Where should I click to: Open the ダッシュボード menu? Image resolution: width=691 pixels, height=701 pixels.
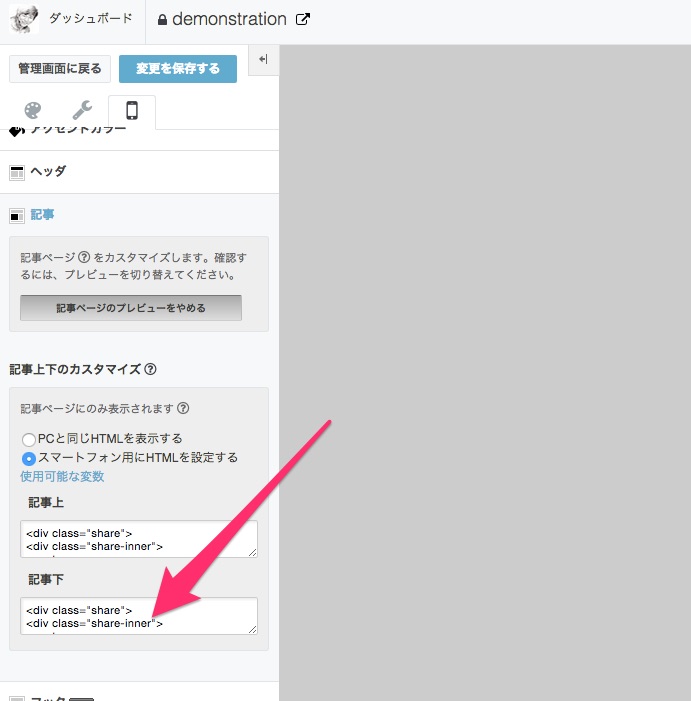point(91,18)
